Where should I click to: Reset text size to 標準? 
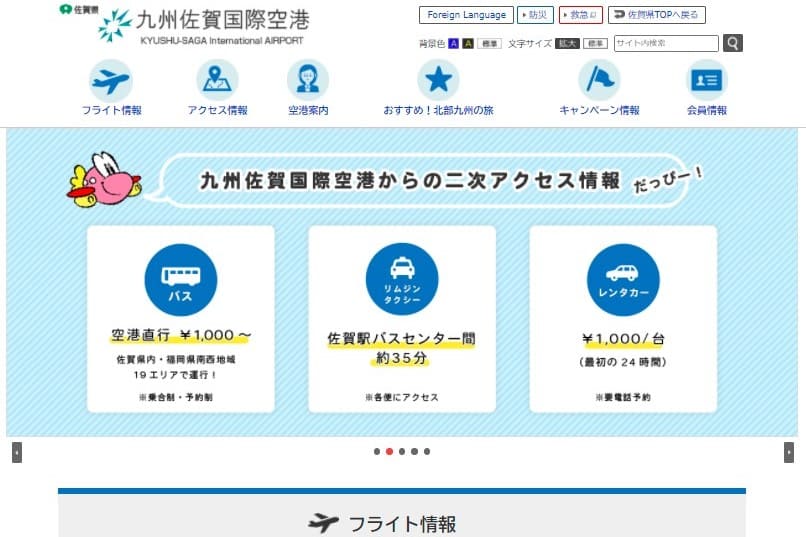pos(595,44)
